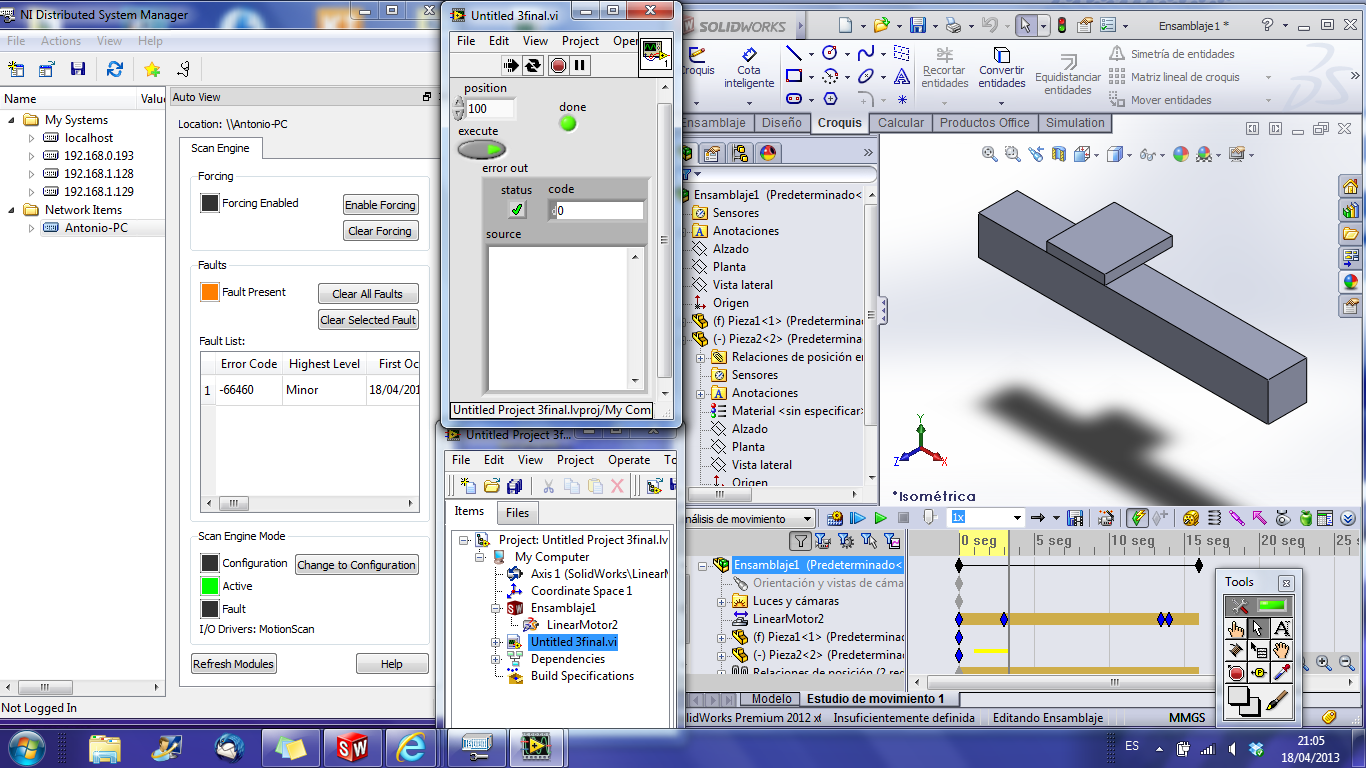Click Run Continuously in LabVIEW VI toolbar

coord(534,66)
